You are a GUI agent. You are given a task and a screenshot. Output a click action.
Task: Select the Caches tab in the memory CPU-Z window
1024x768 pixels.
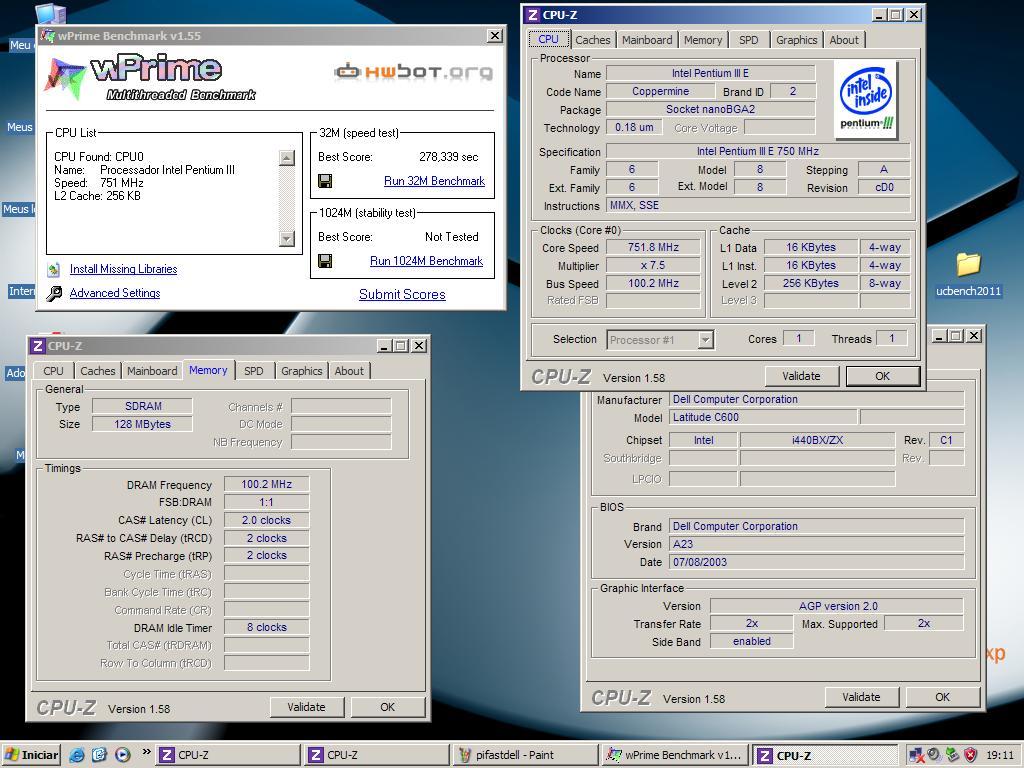coord(97,371)
